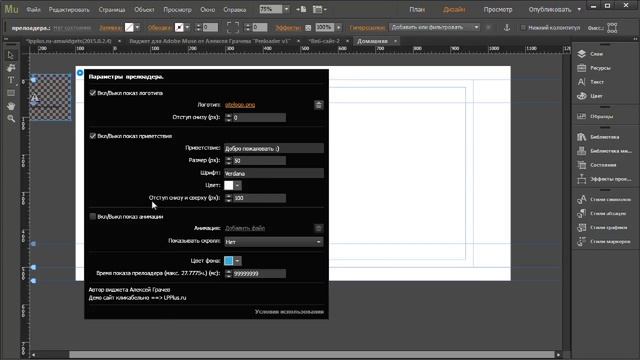Open the text color dropdown arrow
Screen dimensions: 640x360
click(237, 185)
